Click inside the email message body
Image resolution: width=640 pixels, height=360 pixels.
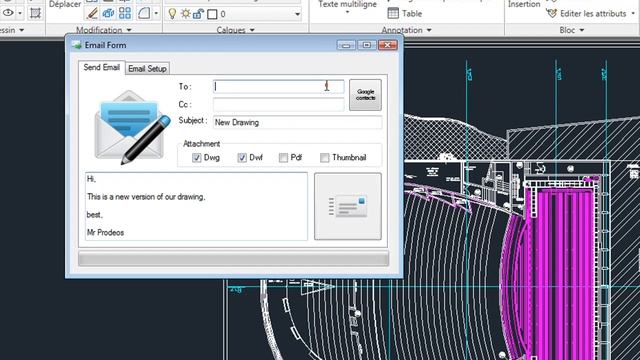196,206
